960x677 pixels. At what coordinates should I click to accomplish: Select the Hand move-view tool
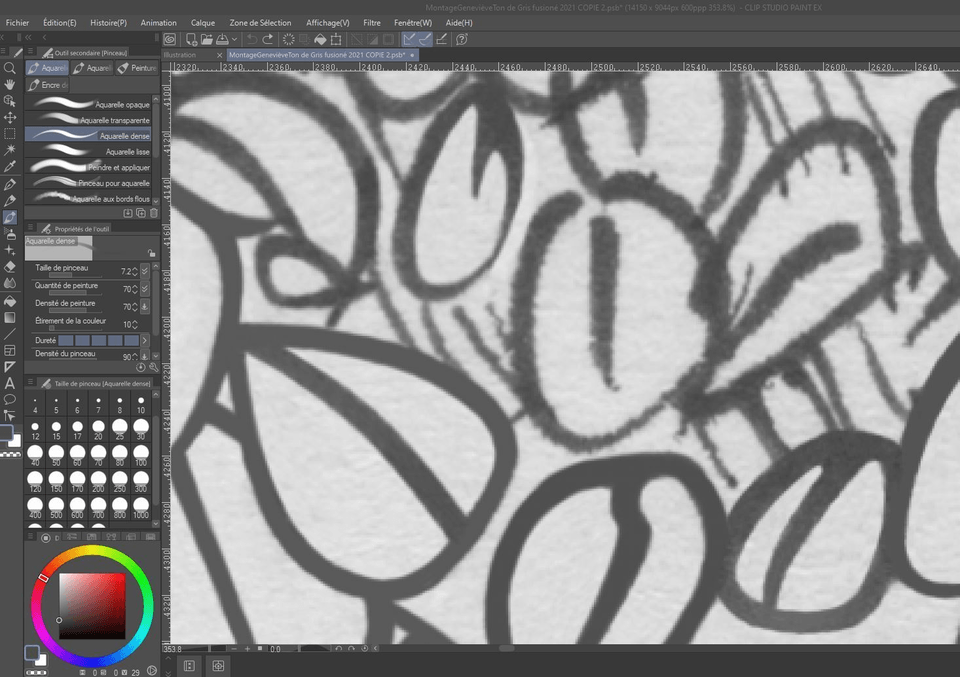point(10,85)
